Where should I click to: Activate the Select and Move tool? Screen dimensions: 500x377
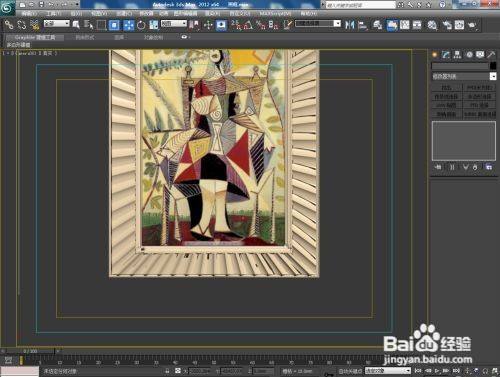[x=129, y=25]
